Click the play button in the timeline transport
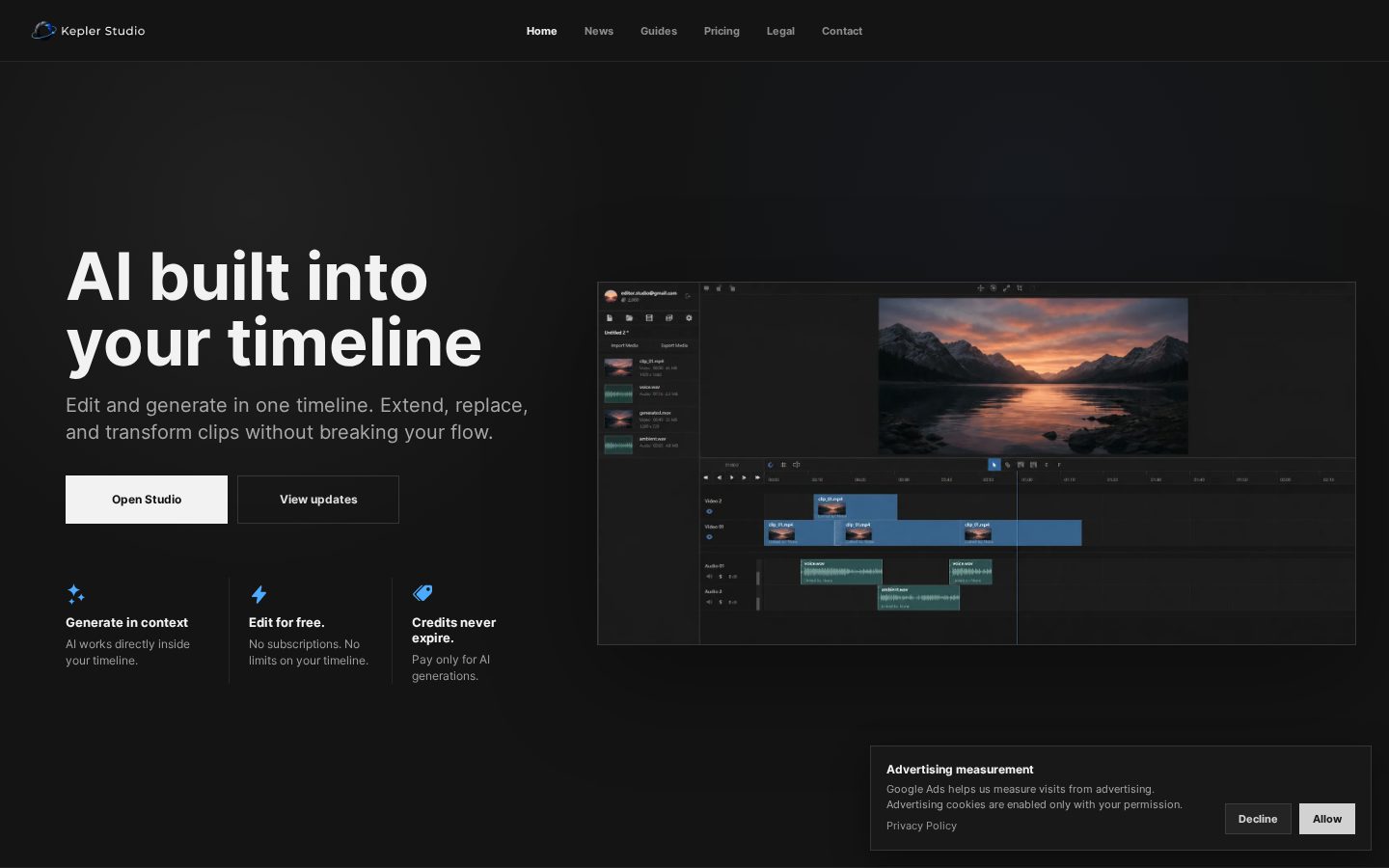 pyautogui.click(x=732, y=477)
